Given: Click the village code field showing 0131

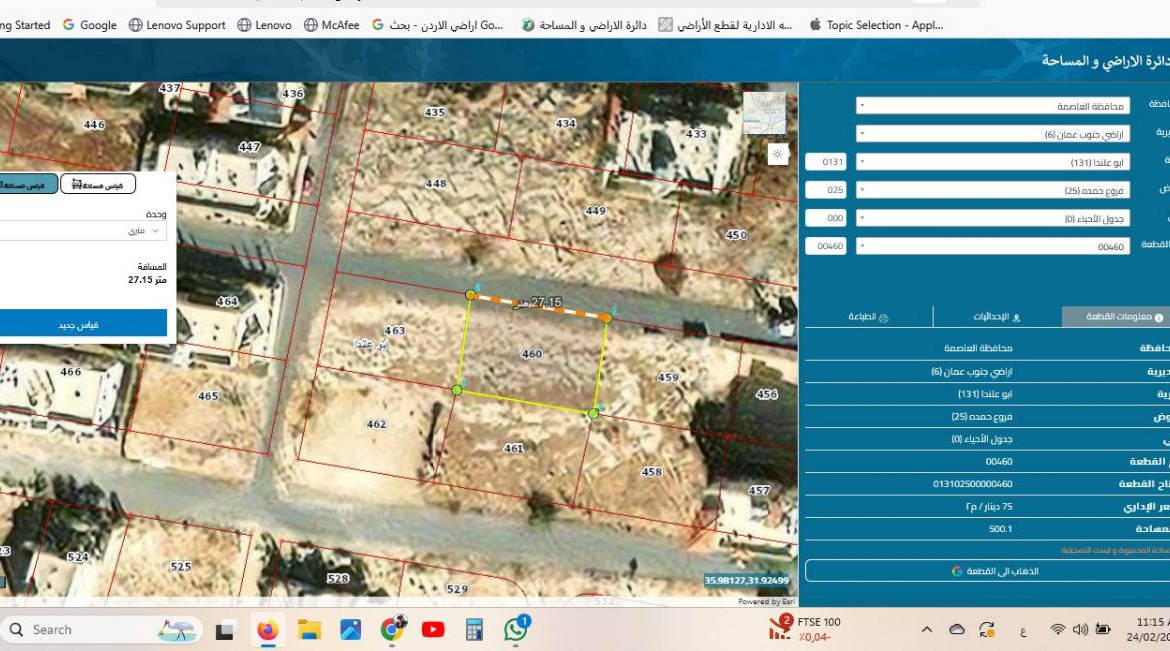Looking at the screenshot, I should coord(825,162).
